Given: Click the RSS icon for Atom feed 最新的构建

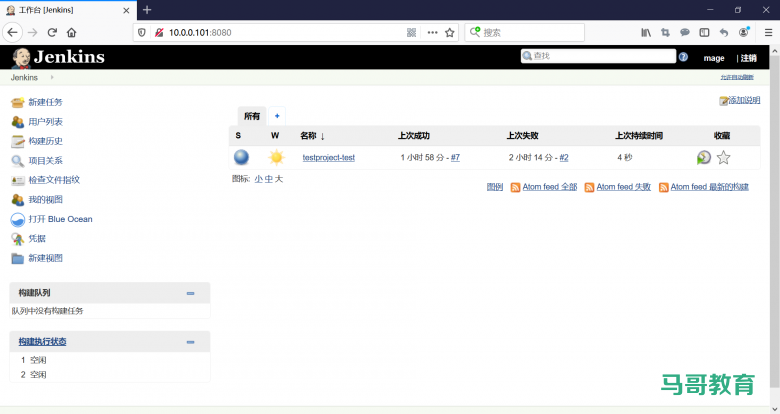Looking at the screenshot, I should 664,187.
